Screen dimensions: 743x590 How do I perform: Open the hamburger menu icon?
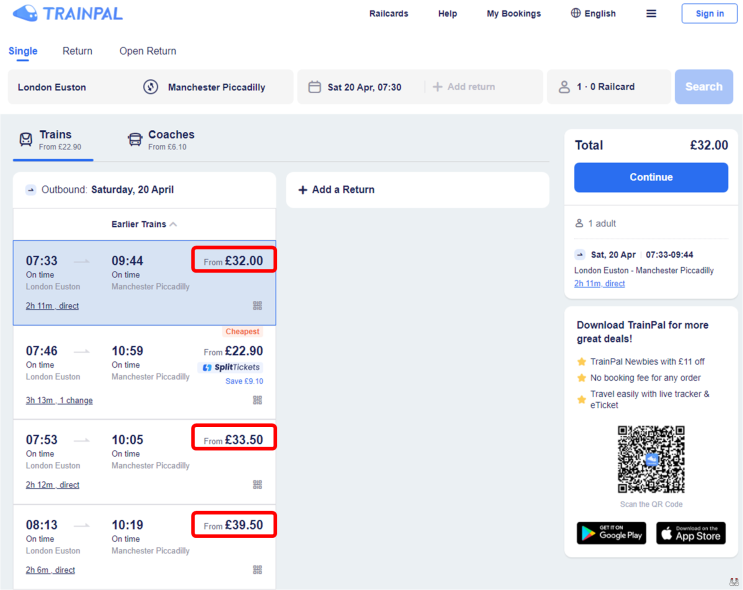click(x=652, y=14)
